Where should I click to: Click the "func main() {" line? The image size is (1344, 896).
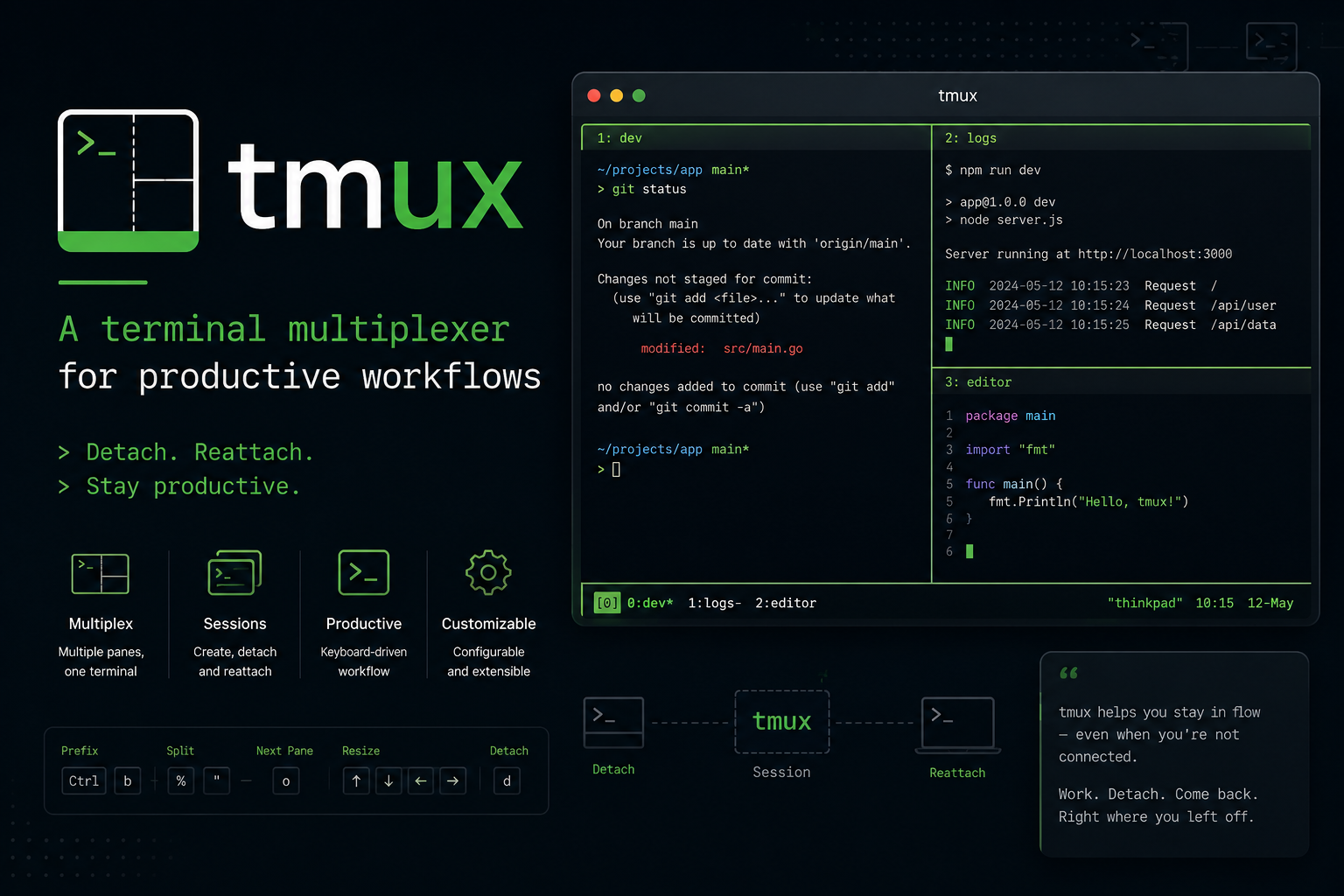1014,484
